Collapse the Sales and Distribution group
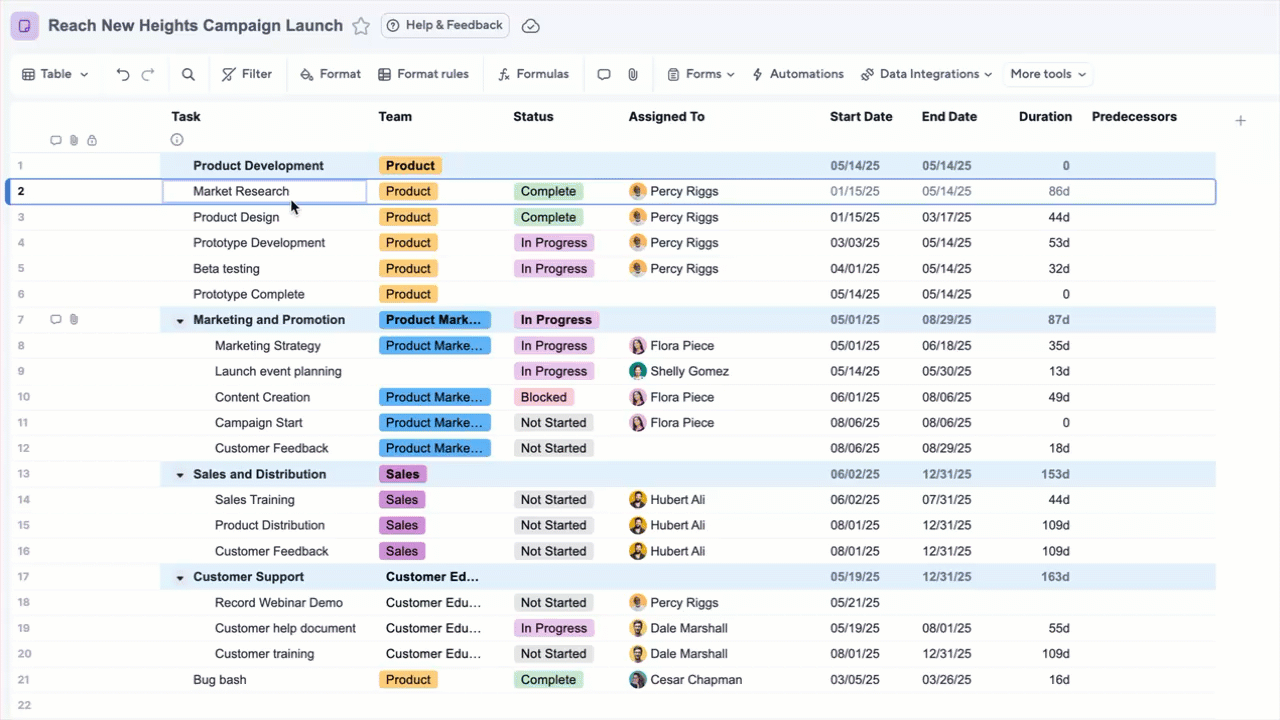This screenshot has width=1280, height=720. point(181,475)
